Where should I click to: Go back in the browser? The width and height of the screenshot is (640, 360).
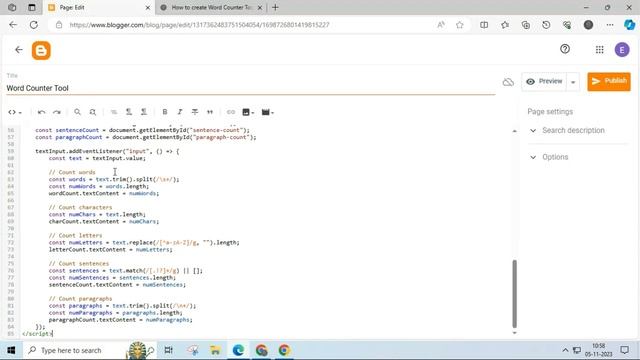(x=13, y=25)
